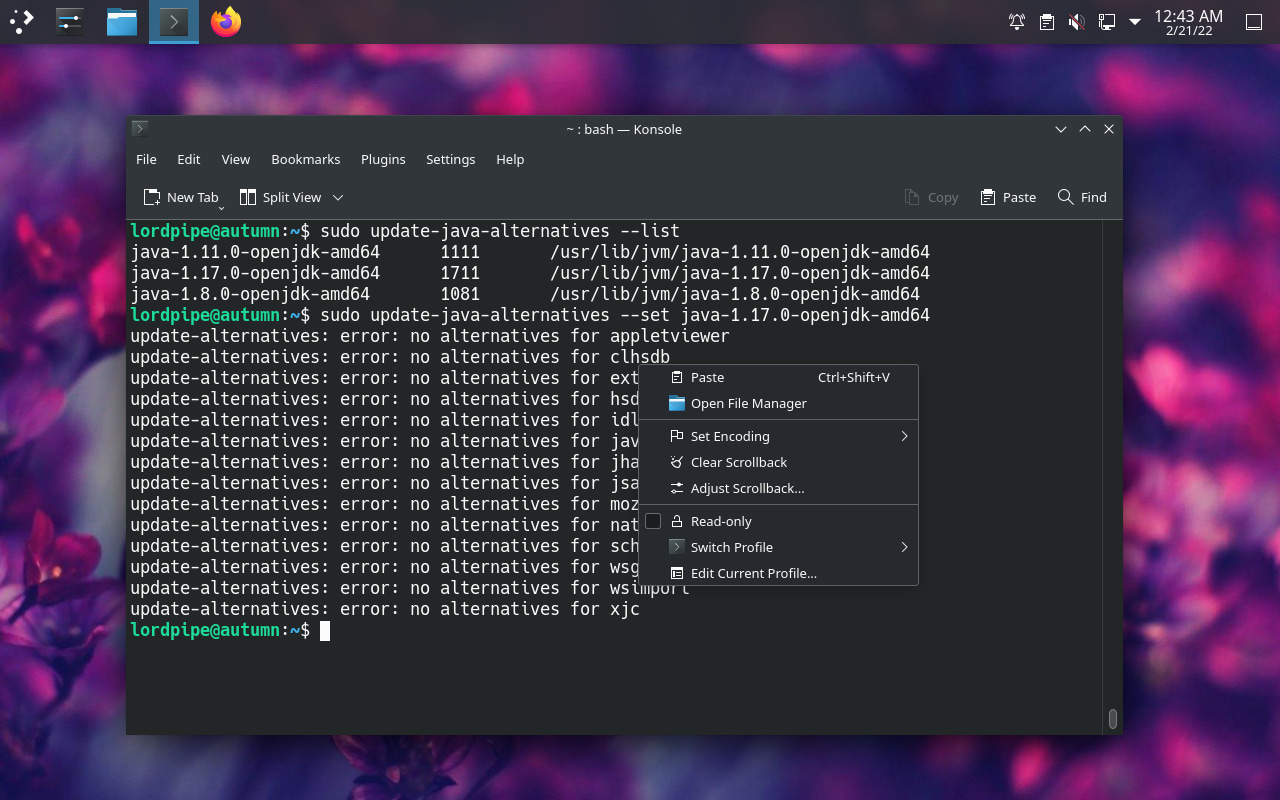Click the Adjust Scrollback sliders icon
The height and width of the screenshot is (800, 1280).
(x=676, y=488)
